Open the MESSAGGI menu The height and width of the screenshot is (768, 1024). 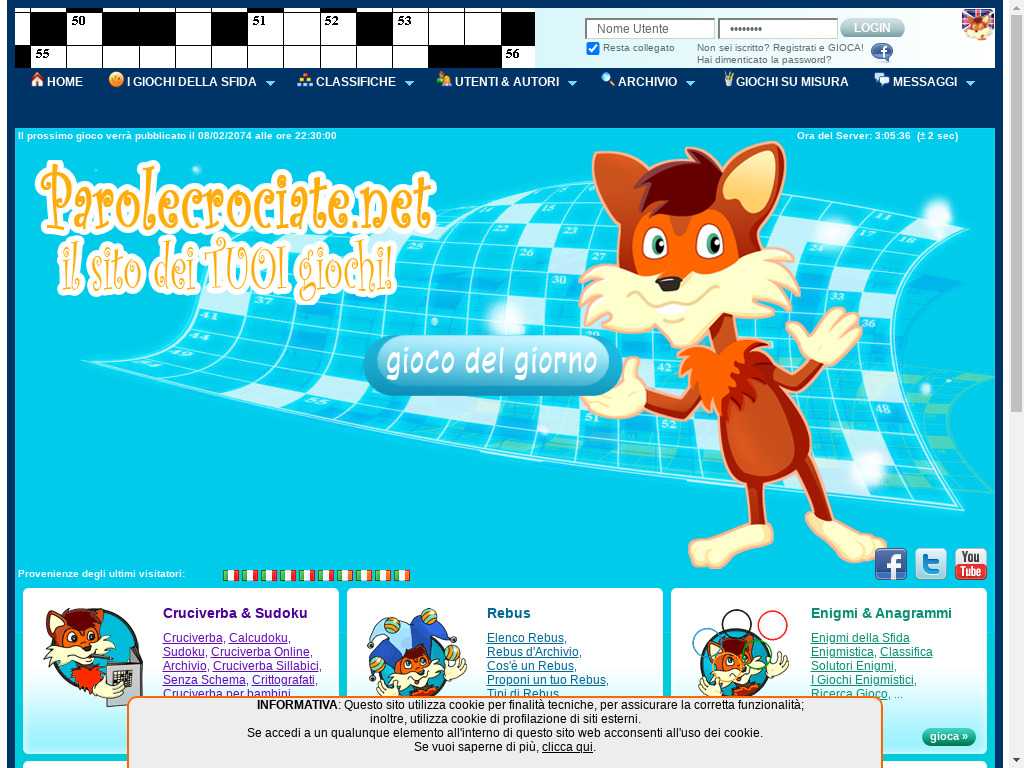point(925,82)
